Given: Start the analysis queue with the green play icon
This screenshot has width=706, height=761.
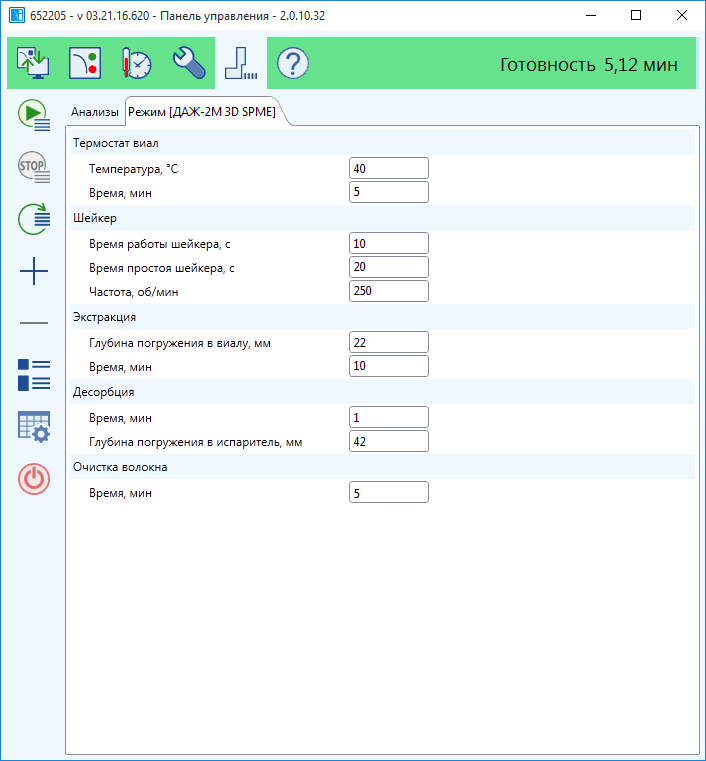Looking at the screenshot, I should pos(34,115).
